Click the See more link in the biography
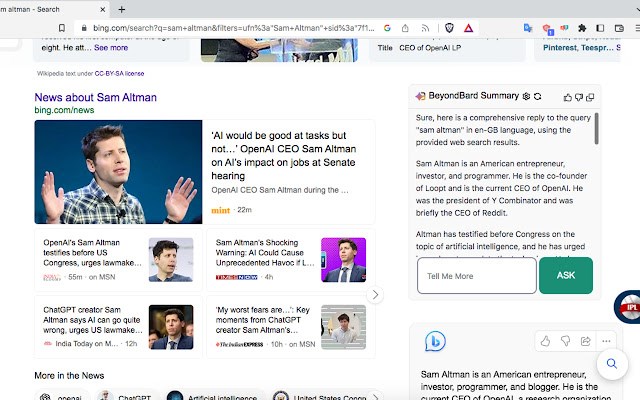This screenshot has width=640, height=400. (111, 47)
